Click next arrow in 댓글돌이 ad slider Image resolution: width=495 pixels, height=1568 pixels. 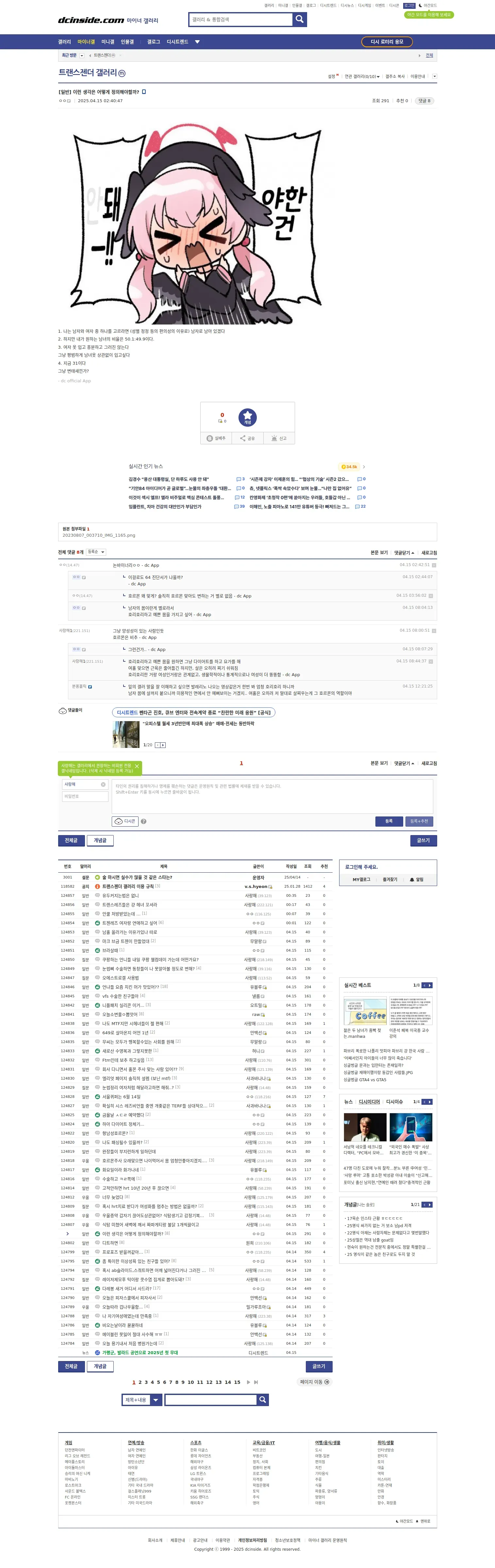163,744
